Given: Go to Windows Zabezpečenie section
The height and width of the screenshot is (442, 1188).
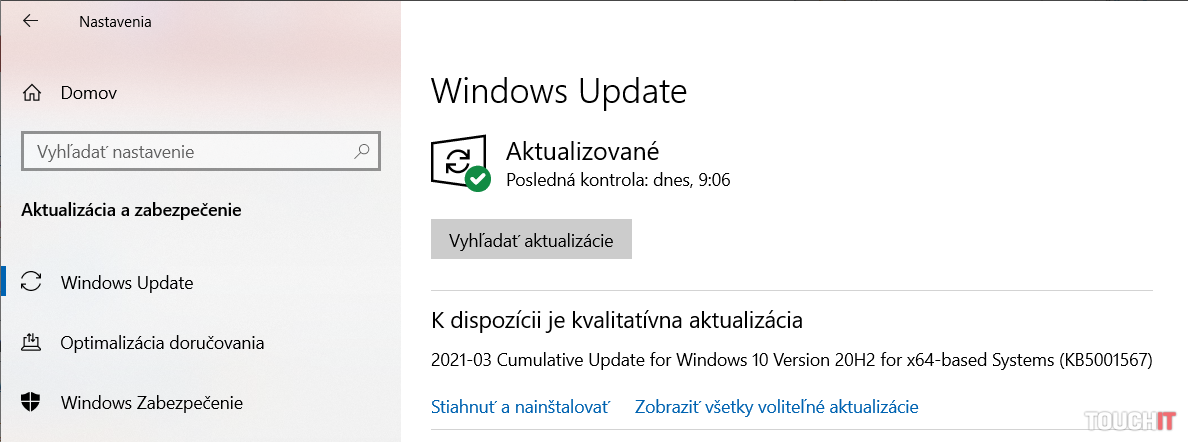Looking at the screenshot, I should (x=151, y=403).
